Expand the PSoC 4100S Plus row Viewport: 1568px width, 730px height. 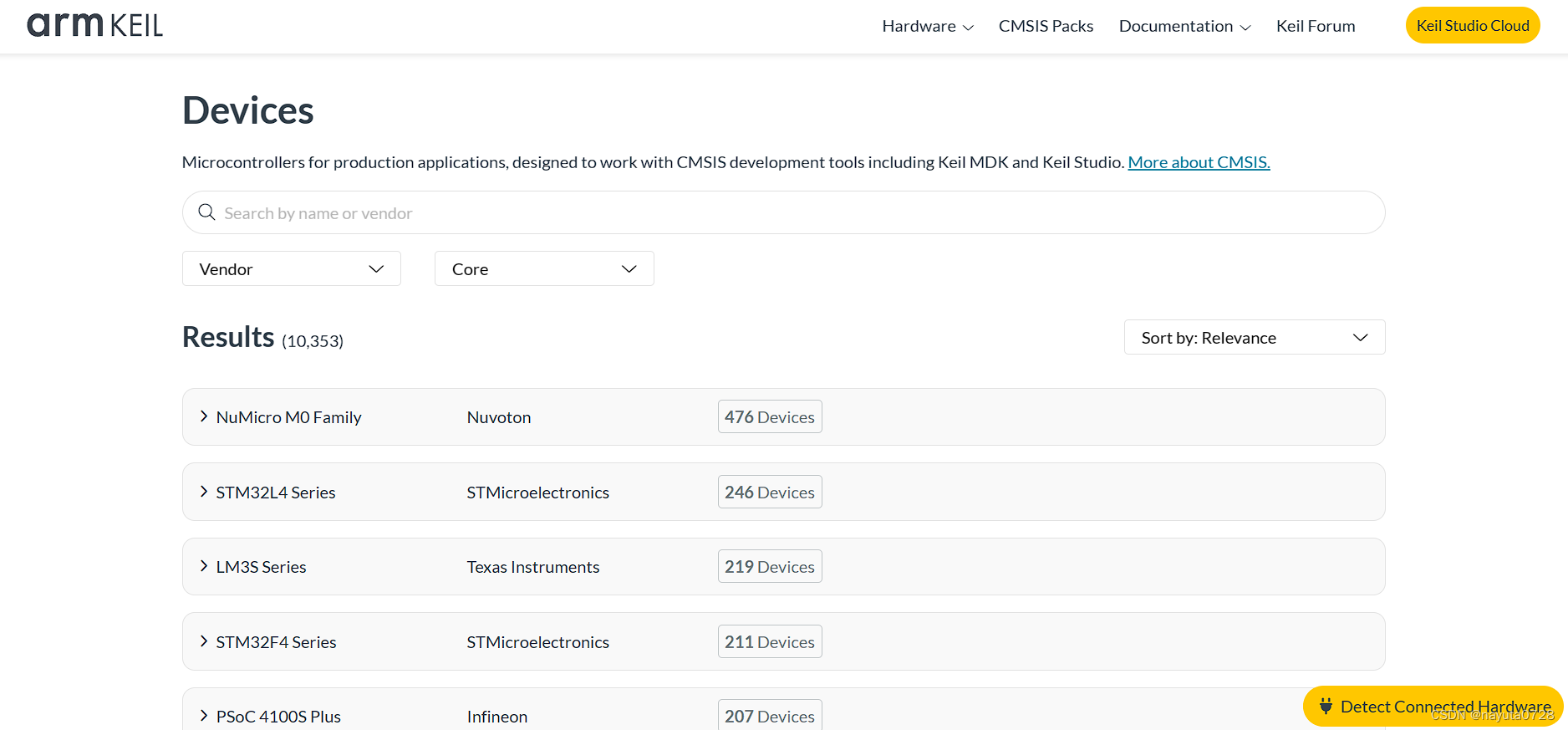tap(783, 709)
